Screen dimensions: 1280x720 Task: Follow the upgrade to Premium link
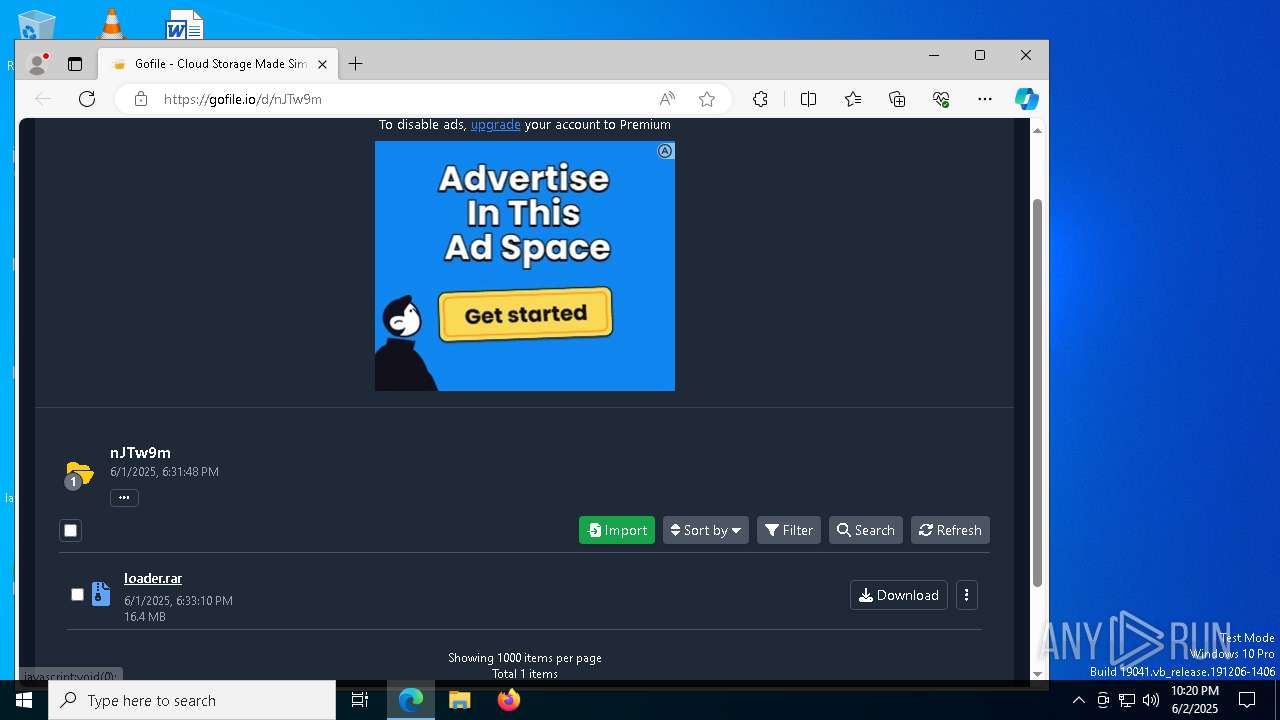click(x=495, y=125)
